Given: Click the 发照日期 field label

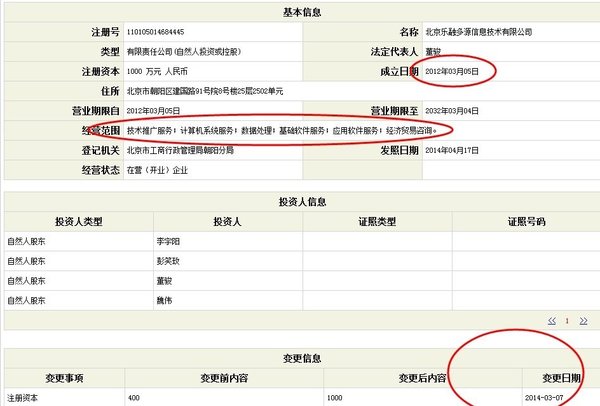Looking at the screenshot, I should pyautogui.click(x=399, y=150).
